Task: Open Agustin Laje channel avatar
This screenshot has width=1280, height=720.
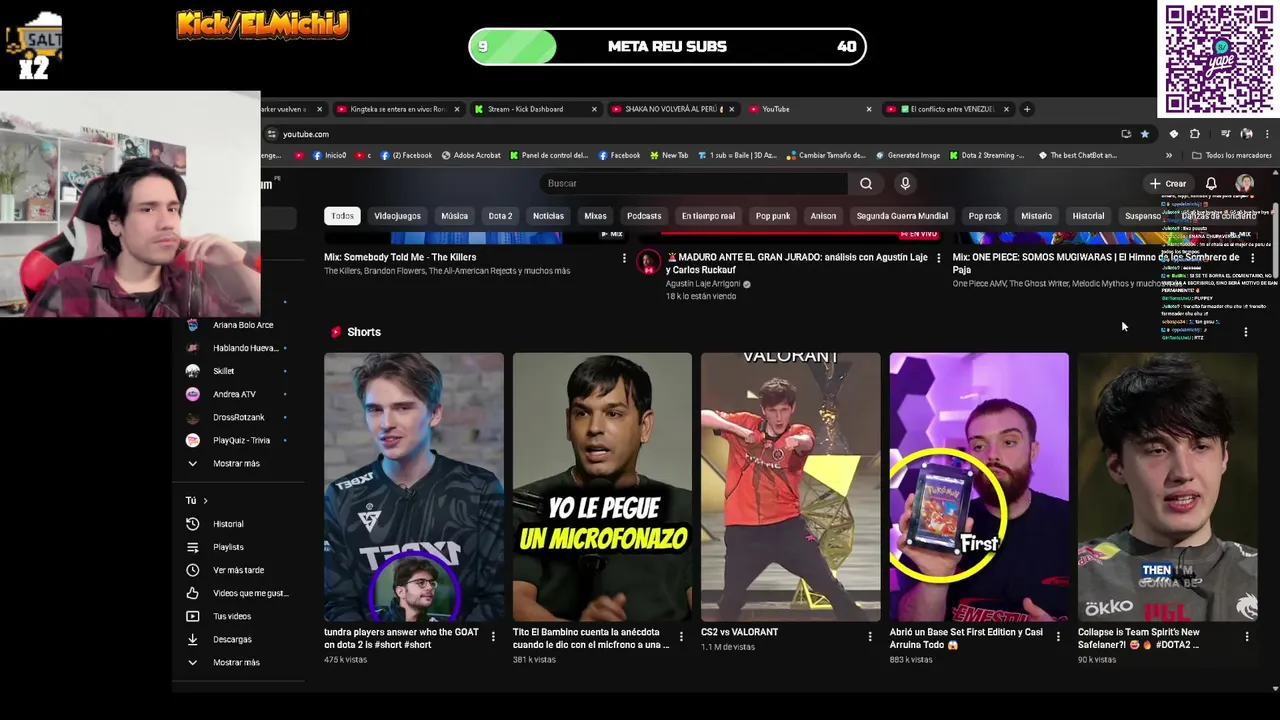Action: [x=649, y=263]
